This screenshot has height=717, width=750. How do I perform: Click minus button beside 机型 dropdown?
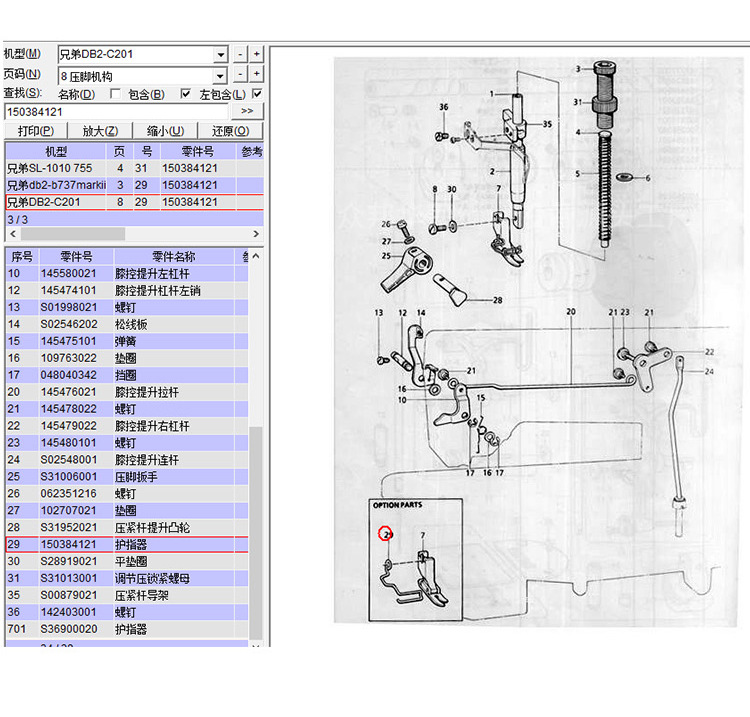pos(240,54)
